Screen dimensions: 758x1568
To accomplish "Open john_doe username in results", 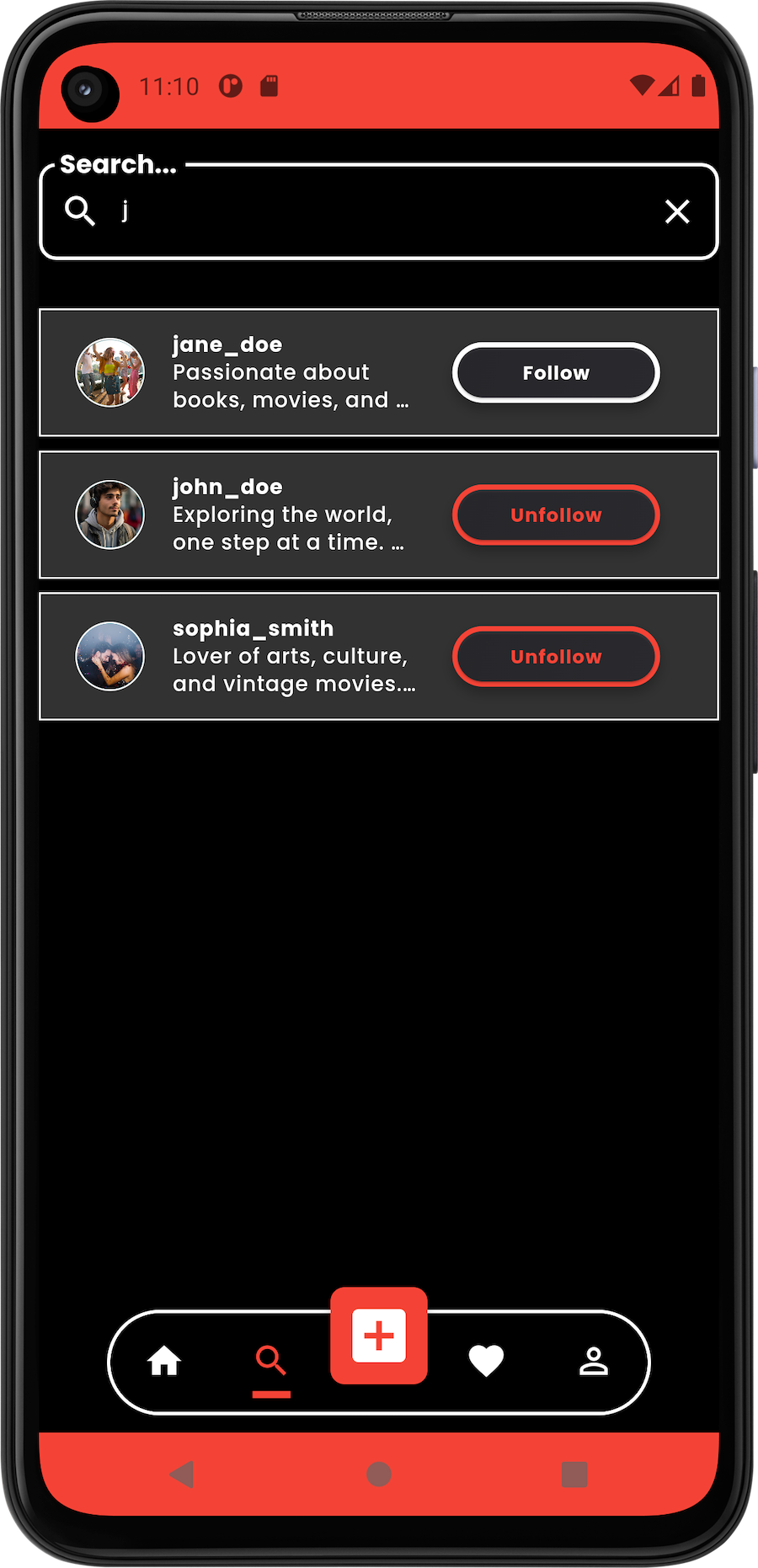I will [x=227, y=487].
